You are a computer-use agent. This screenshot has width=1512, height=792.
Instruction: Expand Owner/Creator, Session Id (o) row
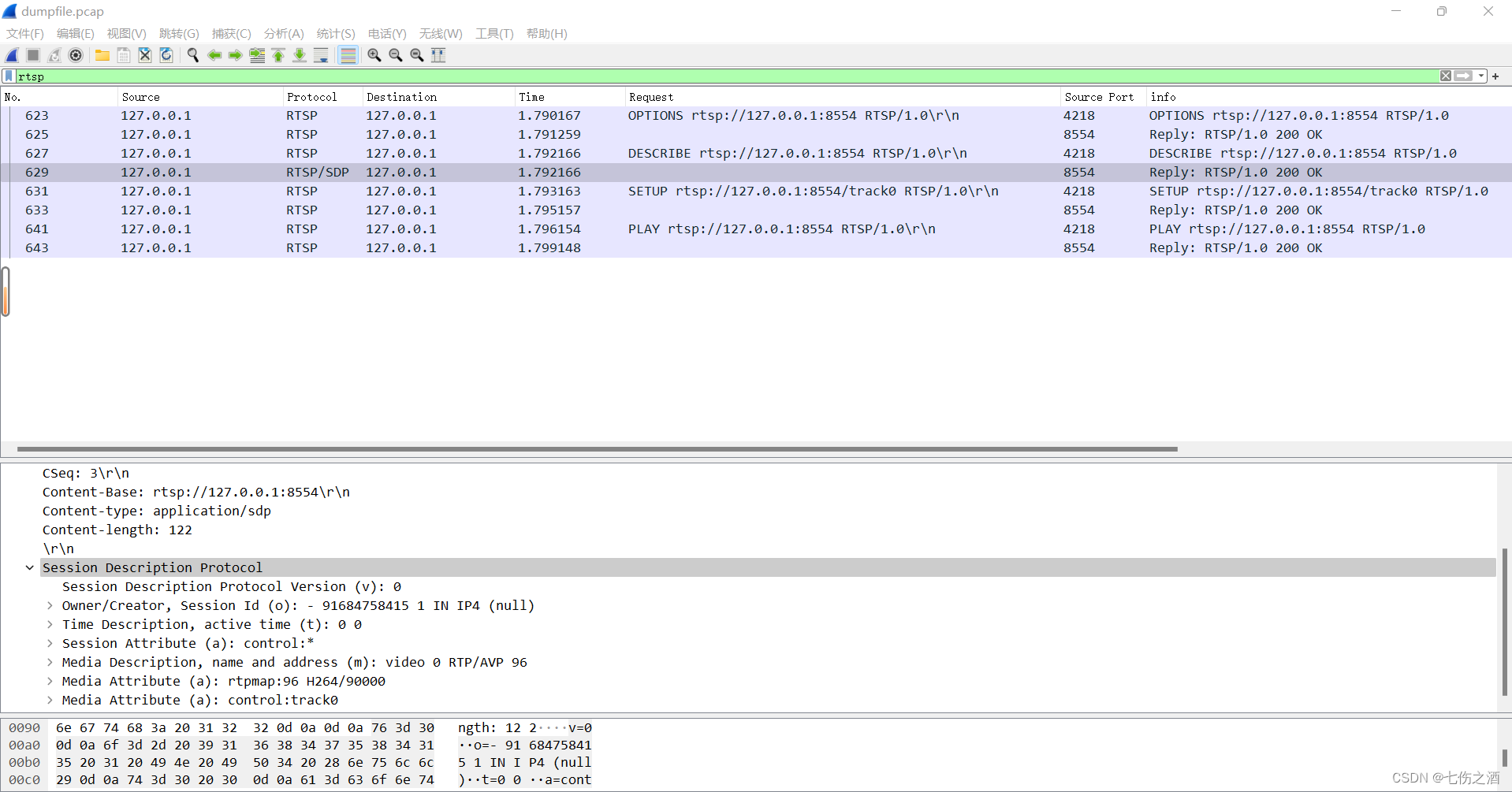point(50,605)
